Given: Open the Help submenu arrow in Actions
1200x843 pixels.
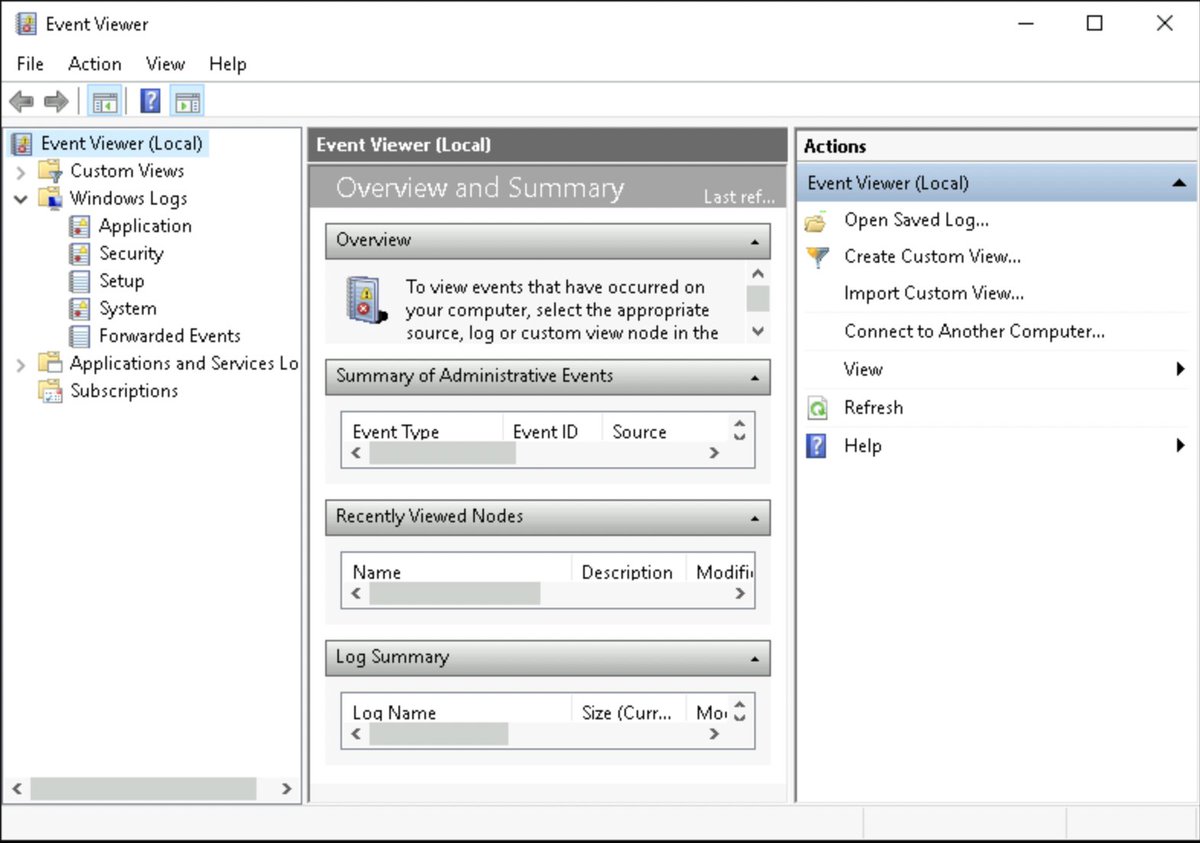Looking at the screenshot, I should (1181, 446).
